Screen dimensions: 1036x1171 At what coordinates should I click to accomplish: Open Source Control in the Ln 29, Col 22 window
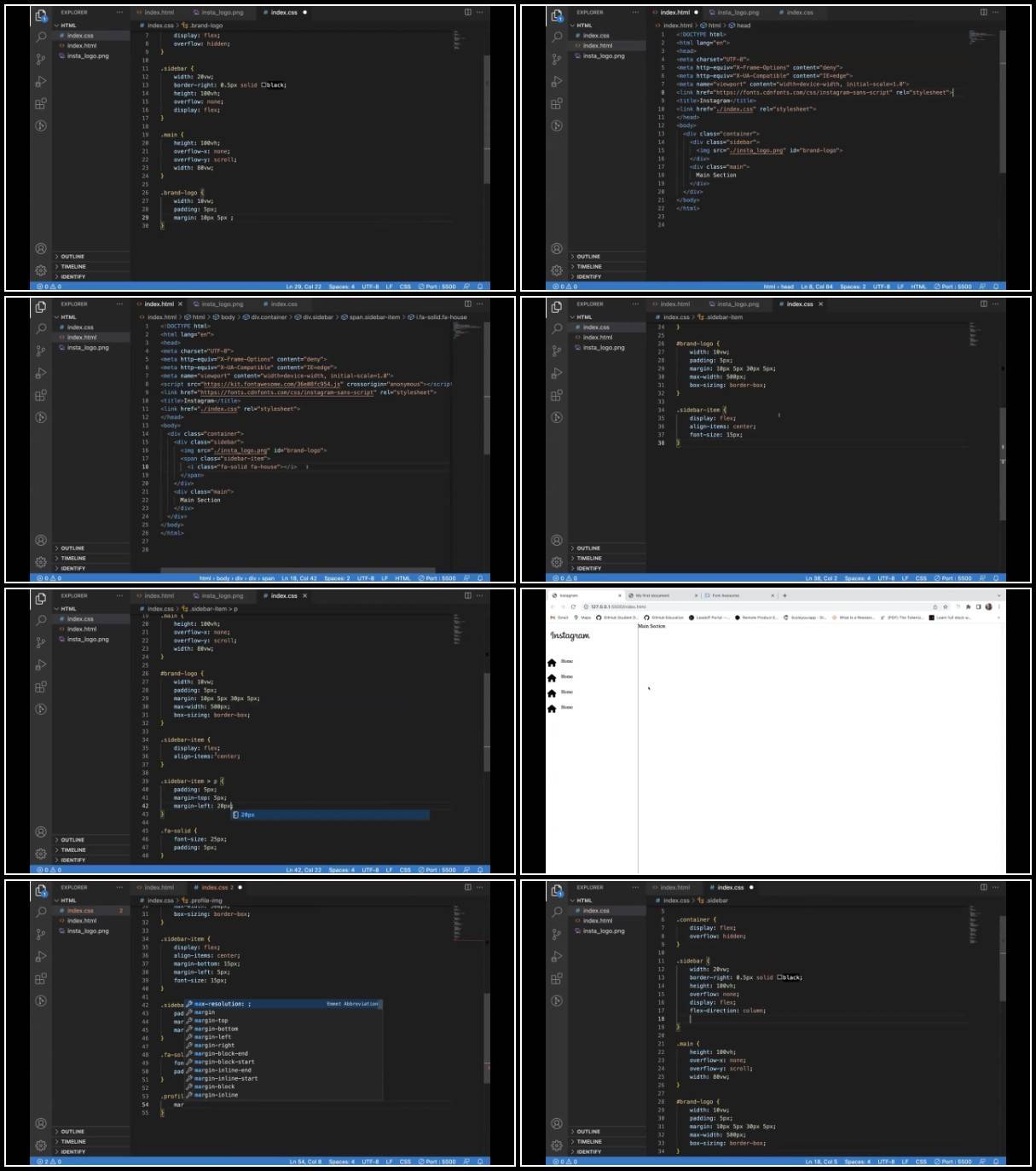click(x=41, y=60)
